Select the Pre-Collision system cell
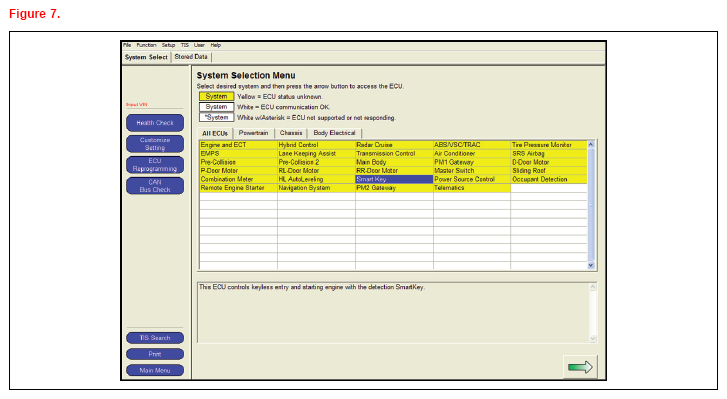 (x=238, y=162)
